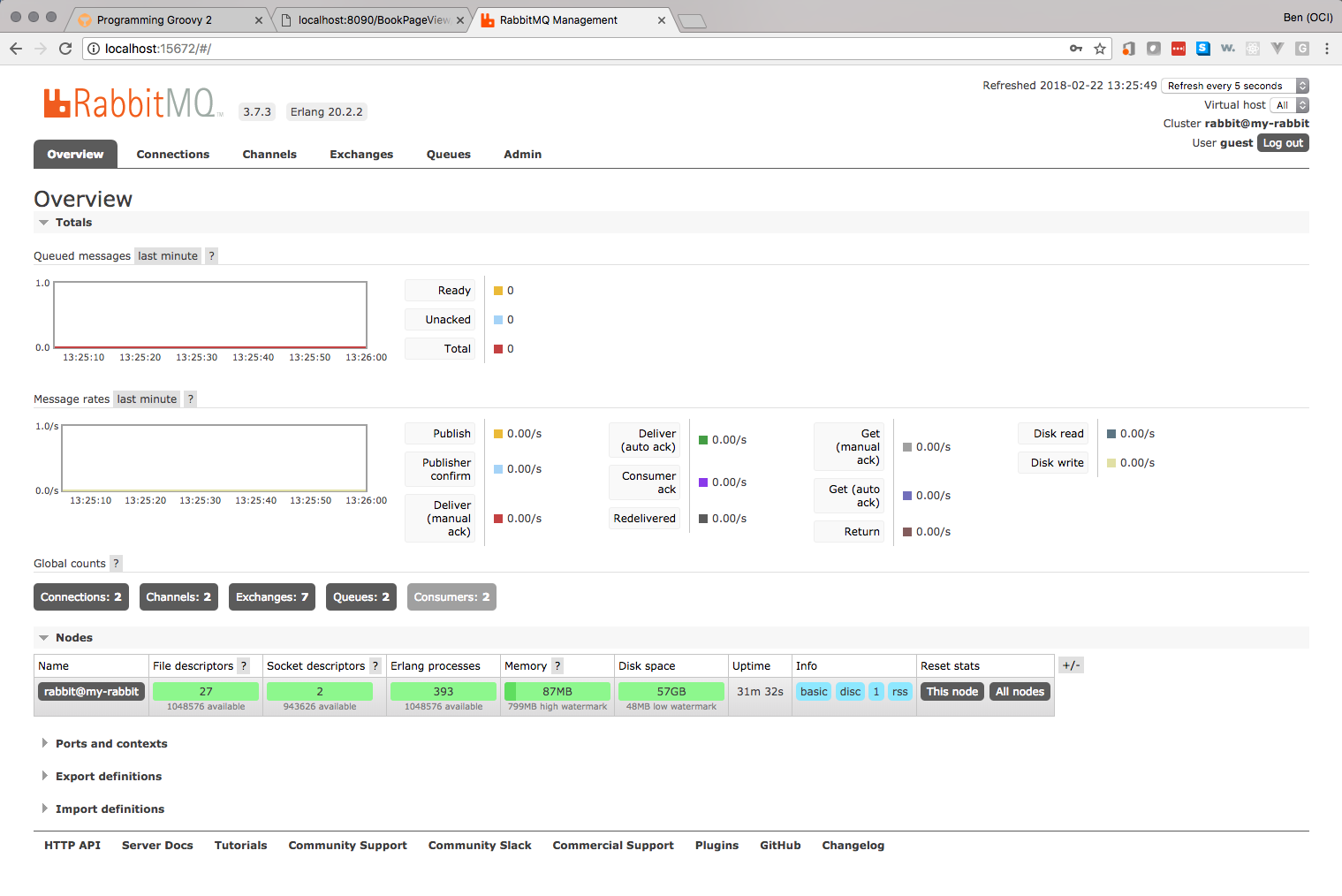The height and width of the screenshot is (896, 1342).
Task: Open the React DevTools extension icon
Action: point(1253,49)
